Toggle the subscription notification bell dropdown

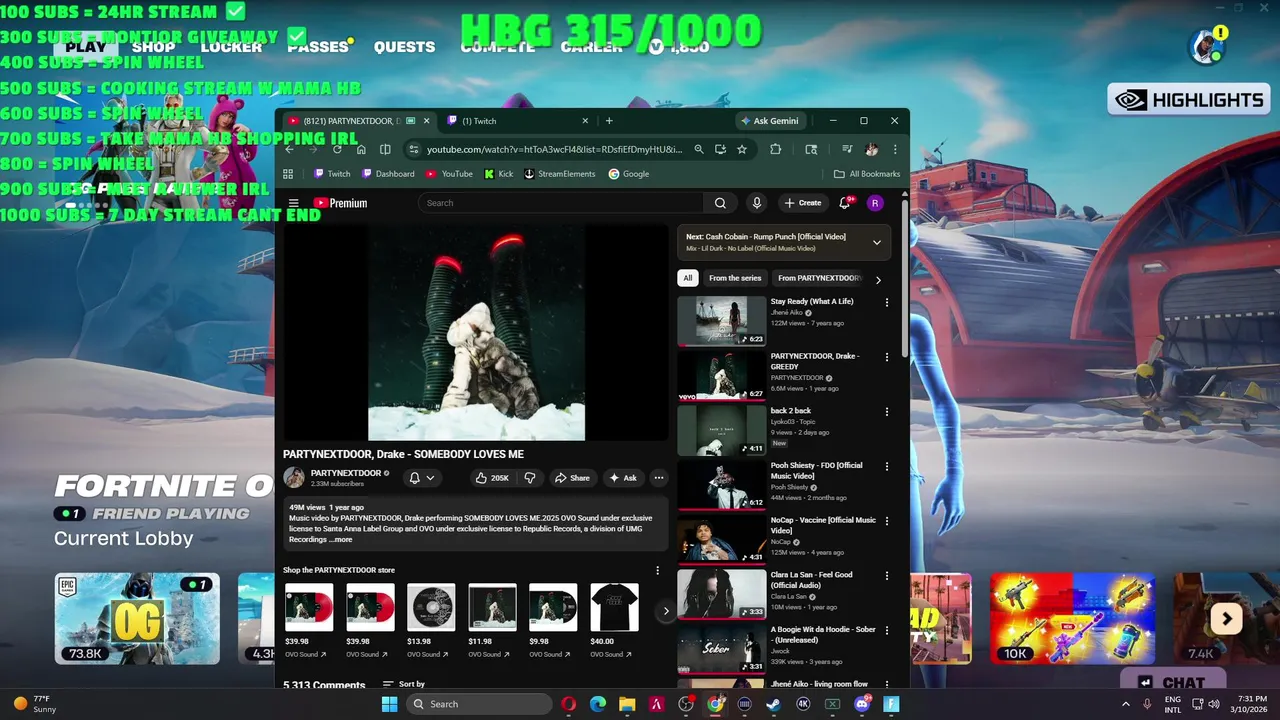click(x=421, y=478)
